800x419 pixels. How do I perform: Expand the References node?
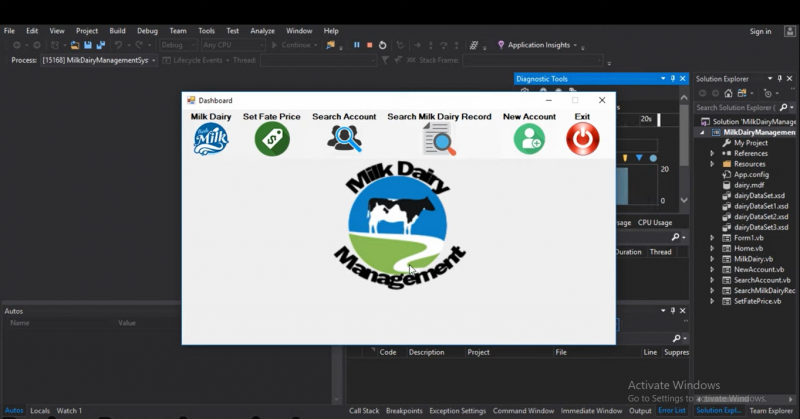pyautogui.click(x=712, y=153)
